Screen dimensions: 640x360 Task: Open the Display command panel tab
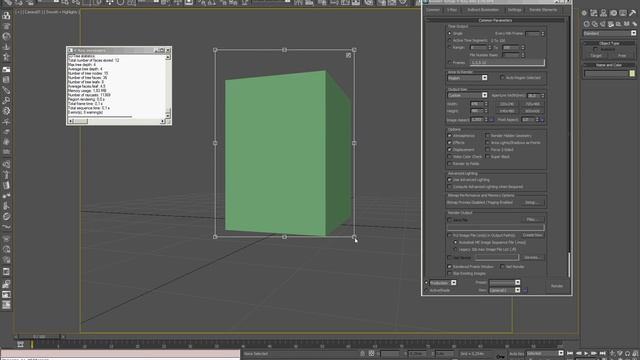(623, 13)
